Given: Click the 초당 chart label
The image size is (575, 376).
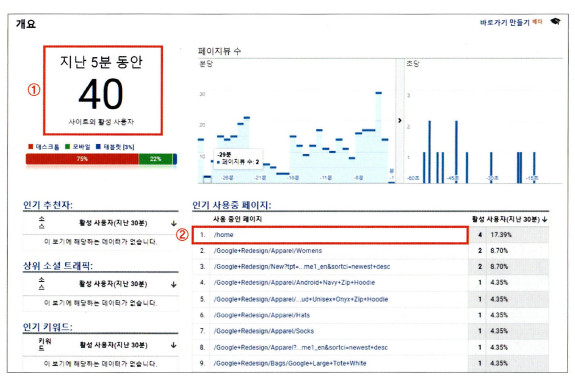Looking at the screenshot, I should 413,64.
